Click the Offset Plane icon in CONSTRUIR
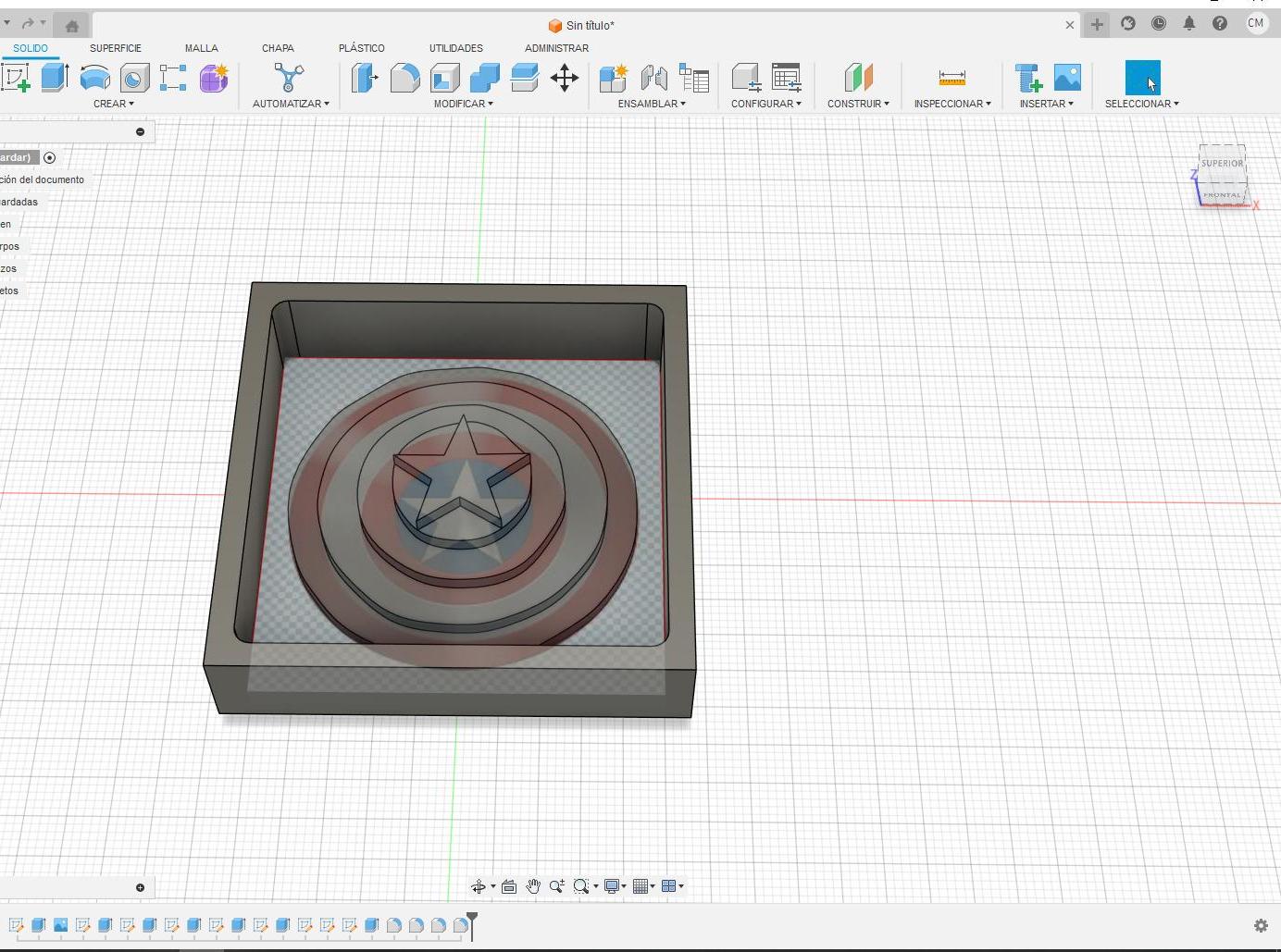The width and height of the screenshot is (1281, 952). tap(858, 78)
